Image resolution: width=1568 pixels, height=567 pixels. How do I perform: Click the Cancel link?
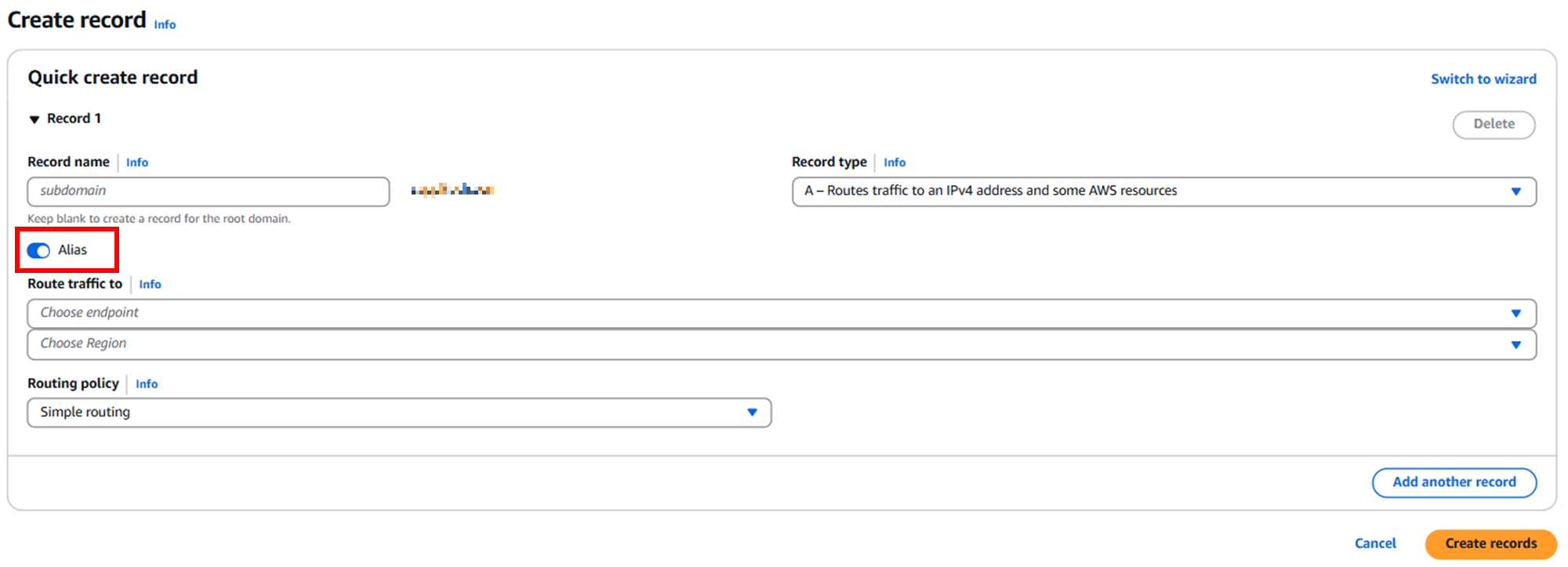point(1375,543)
